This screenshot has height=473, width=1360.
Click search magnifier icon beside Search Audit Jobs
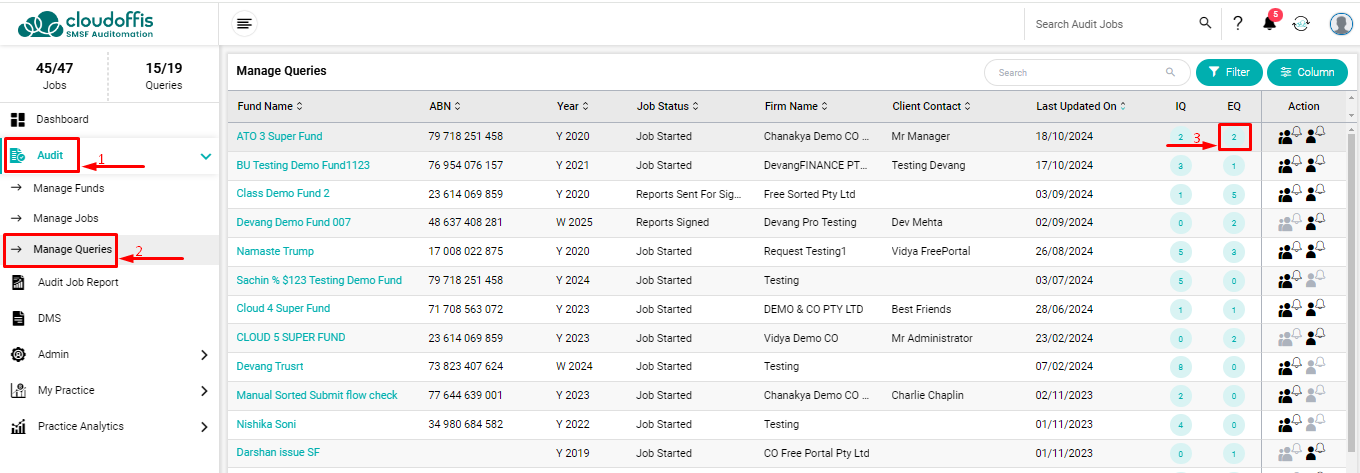point(1205,23)
